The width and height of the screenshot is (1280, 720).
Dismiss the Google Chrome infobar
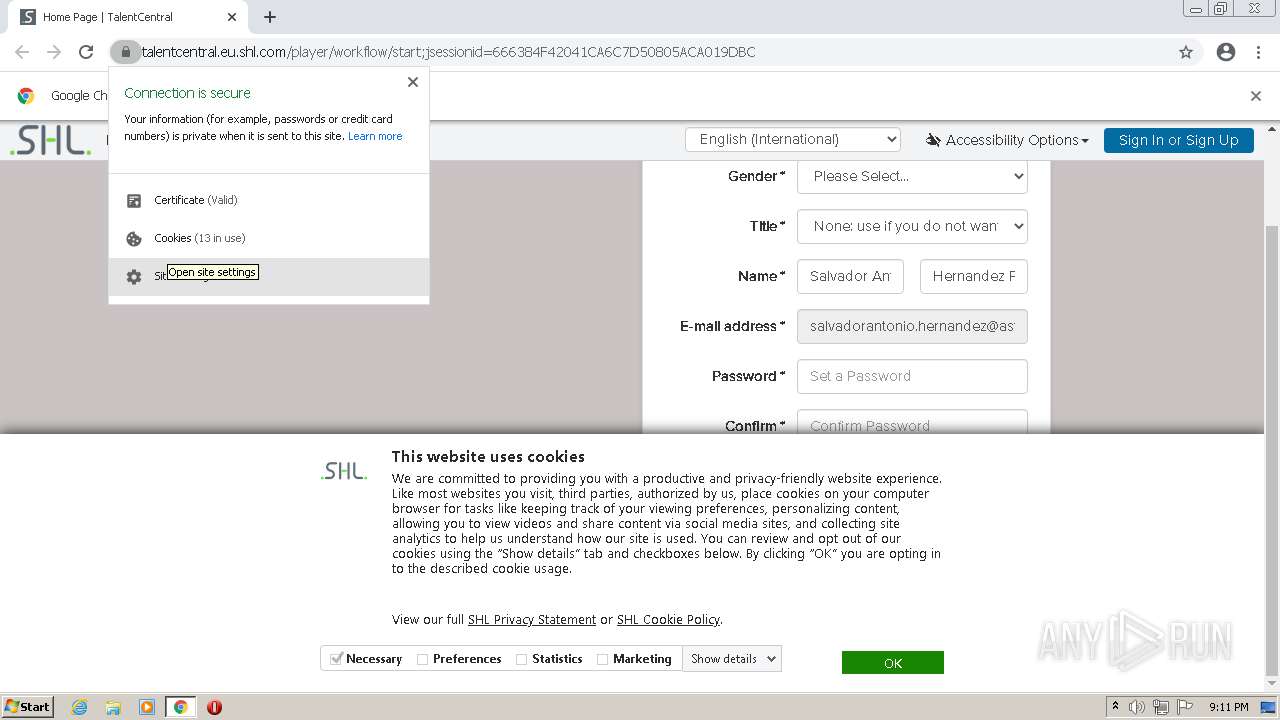pos(1256,96)
